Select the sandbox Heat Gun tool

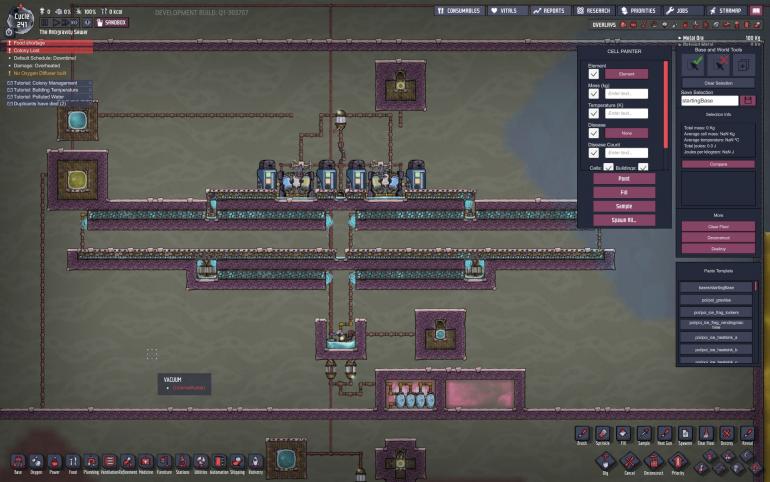pyautogui.click(x=664, y=435)
